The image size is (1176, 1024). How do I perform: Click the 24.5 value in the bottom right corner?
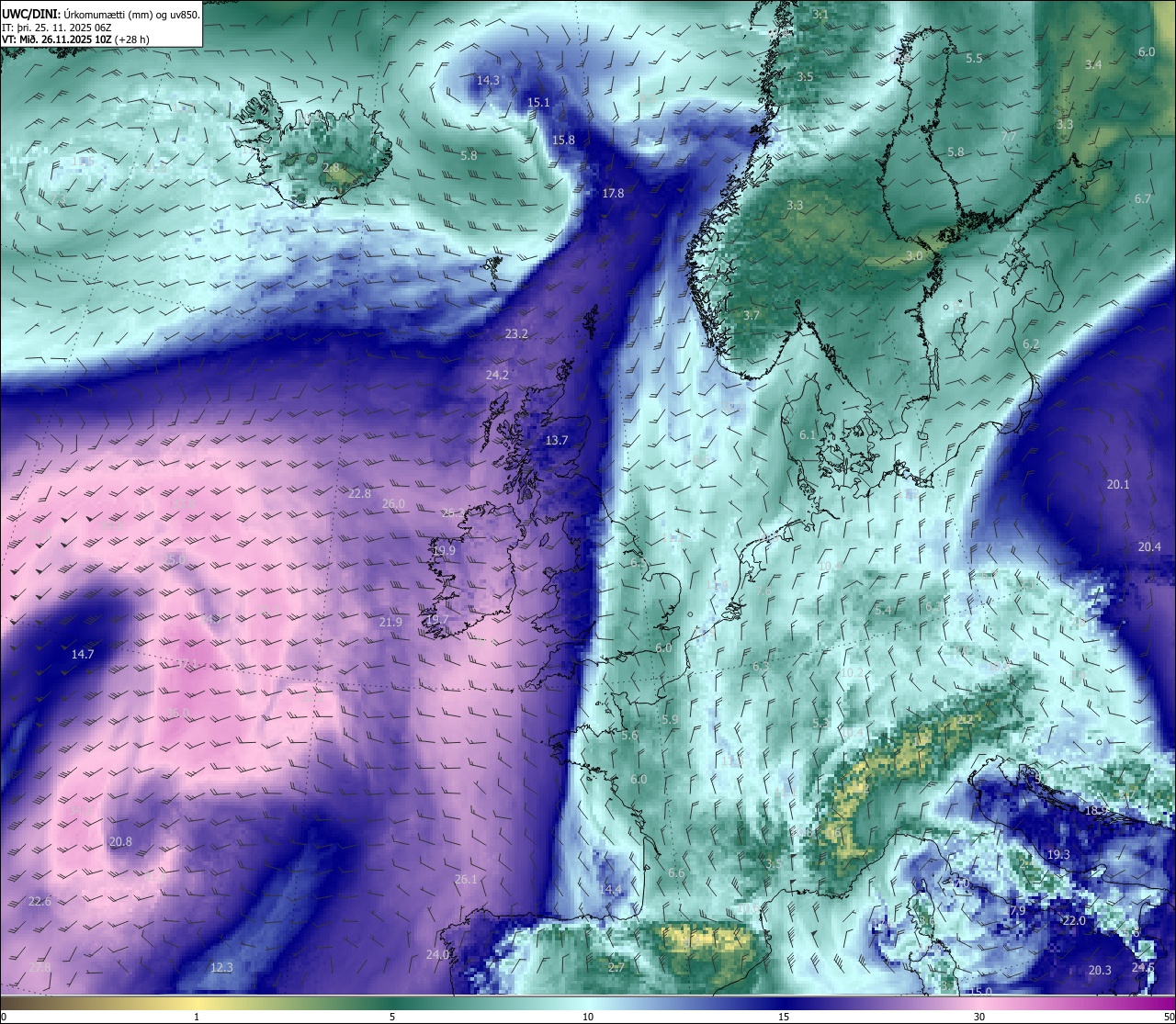pos(1143,967)
